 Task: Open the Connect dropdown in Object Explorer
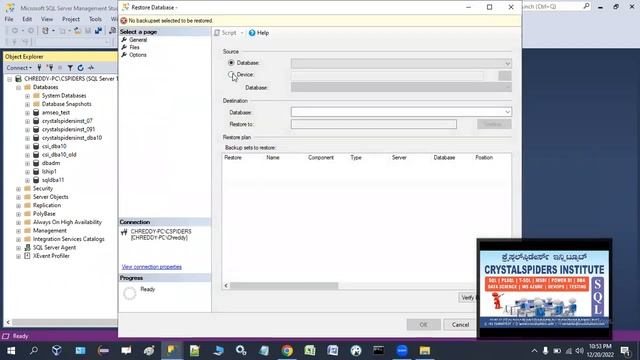[x=19, y=68]
